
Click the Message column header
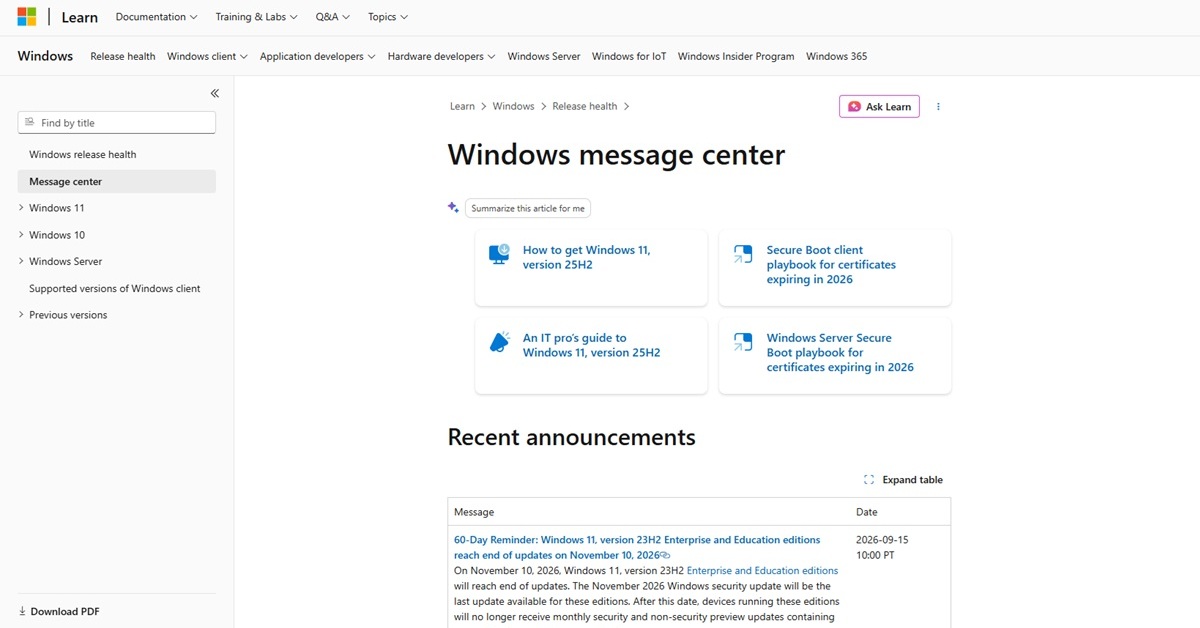click(474, 512)
